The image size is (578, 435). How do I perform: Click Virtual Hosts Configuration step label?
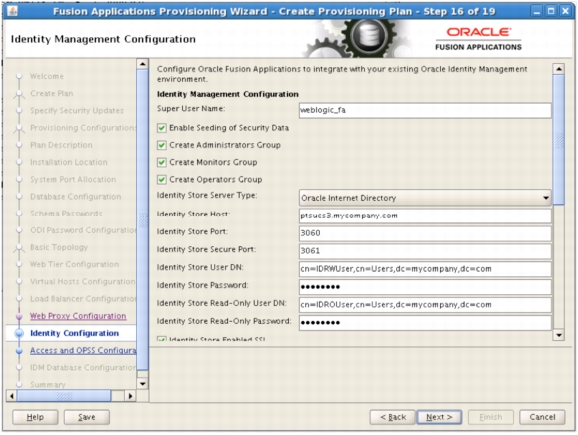tap(83, 282)
